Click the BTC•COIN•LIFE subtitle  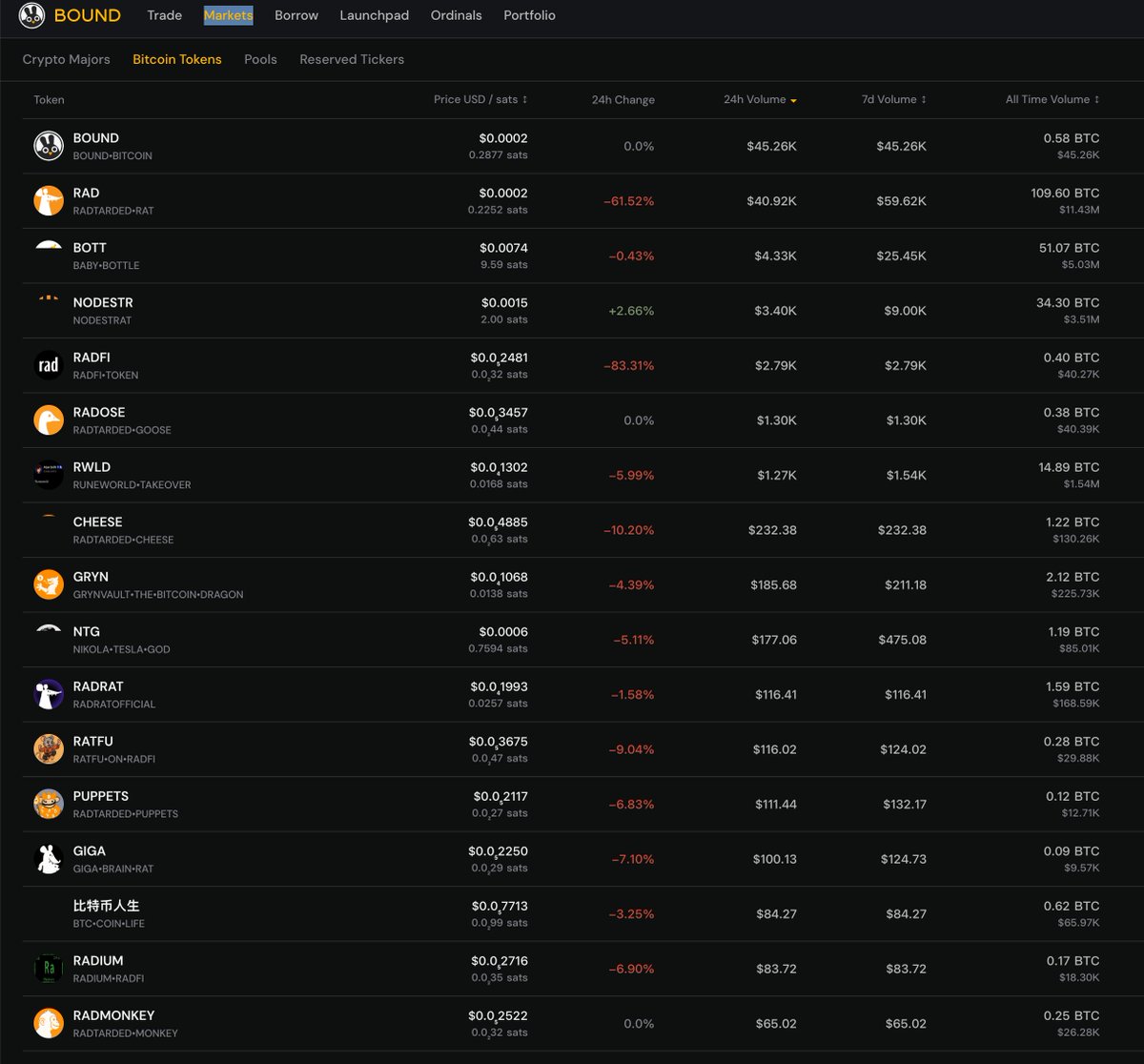click(x=109, y=923)
